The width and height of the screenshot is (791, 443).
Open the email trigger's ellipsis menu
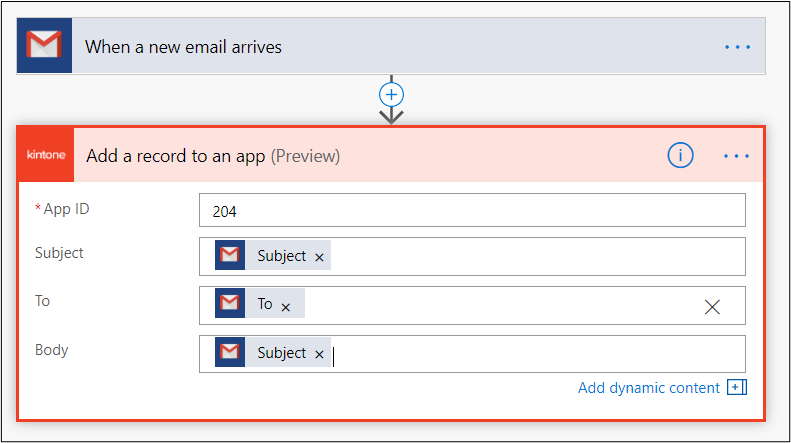point(737,47)
